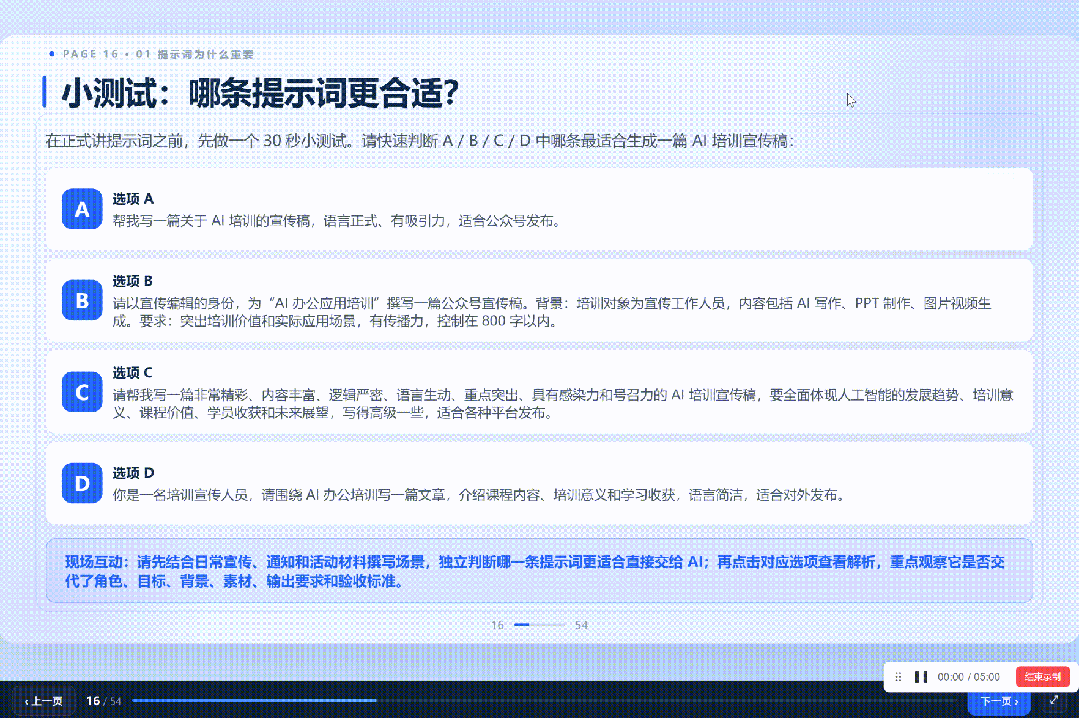Click the blue "B" badge icon

[82, 299]
